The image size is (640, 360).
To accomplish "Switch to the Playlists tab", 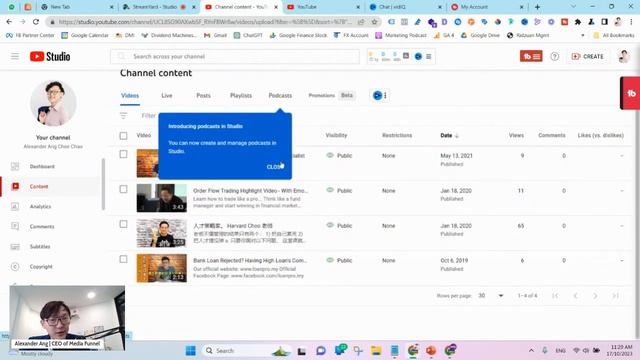I will coord(241,96).
